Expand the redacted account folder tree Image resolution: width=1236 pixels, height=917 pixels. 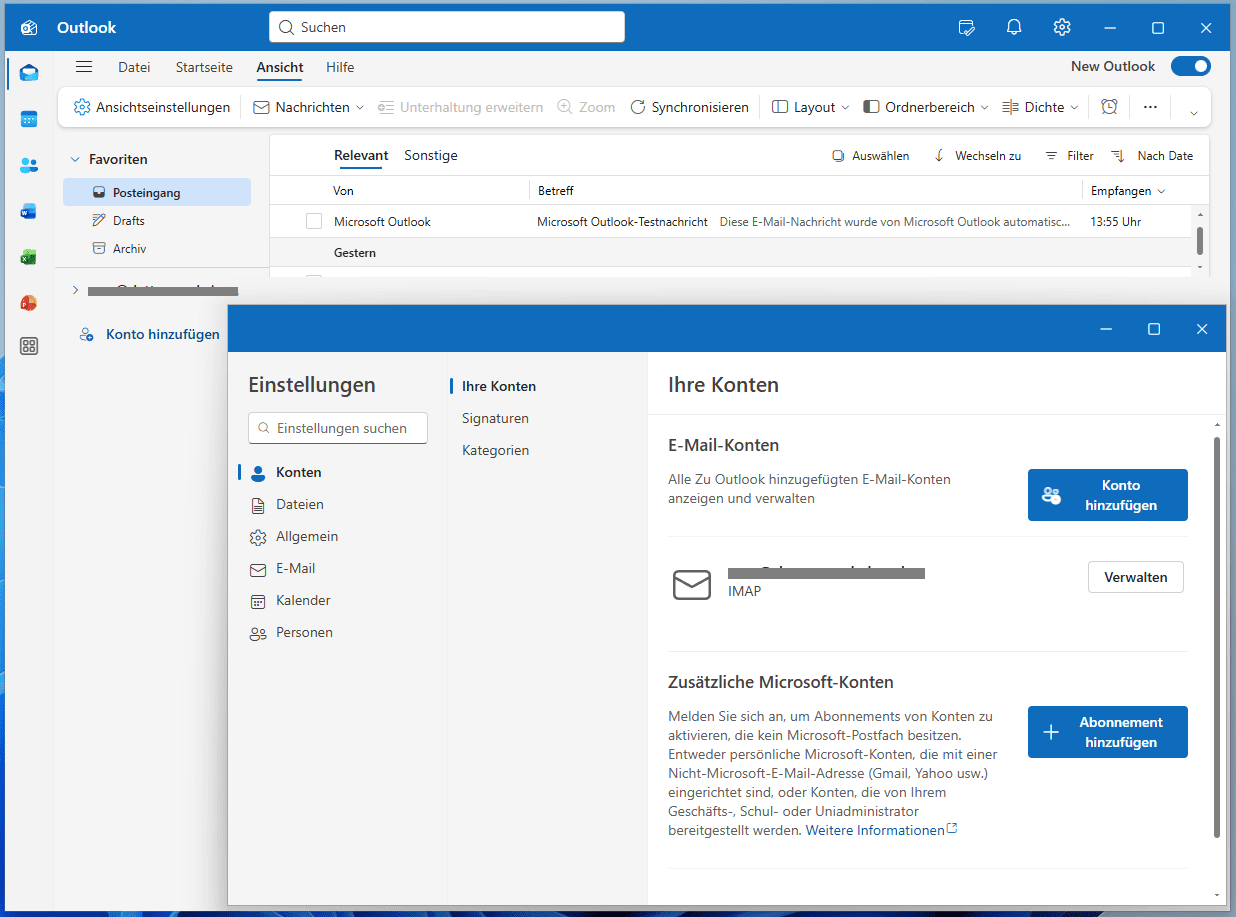pos(75,290)
